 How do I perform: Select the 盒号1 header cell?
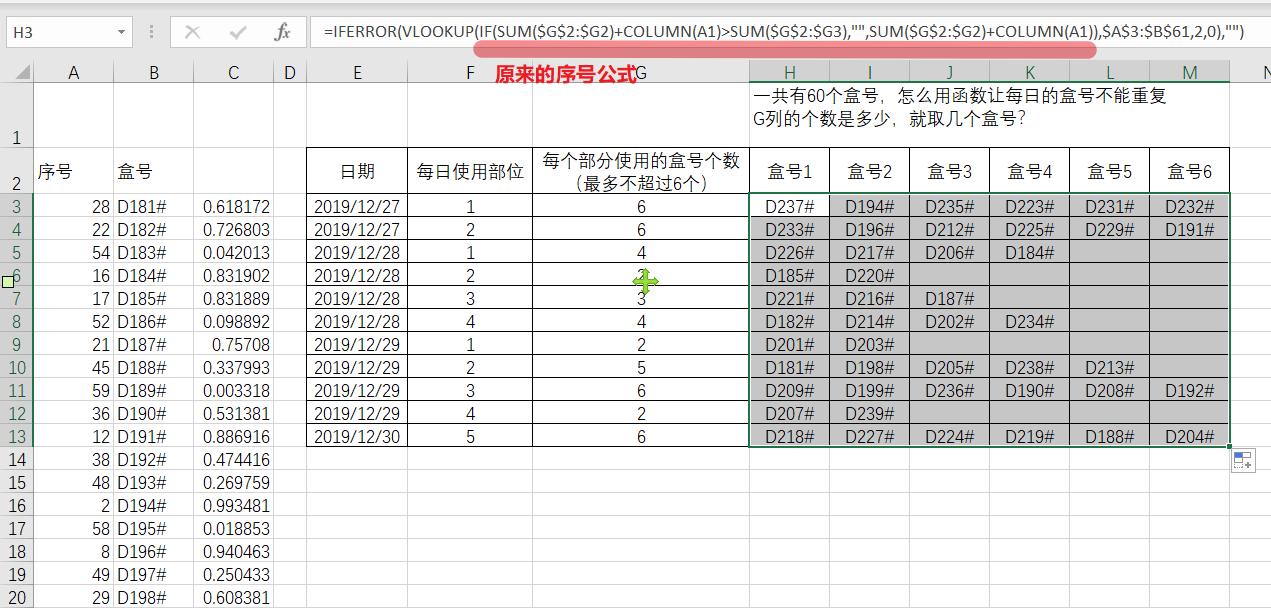click(x=789, y=170)
